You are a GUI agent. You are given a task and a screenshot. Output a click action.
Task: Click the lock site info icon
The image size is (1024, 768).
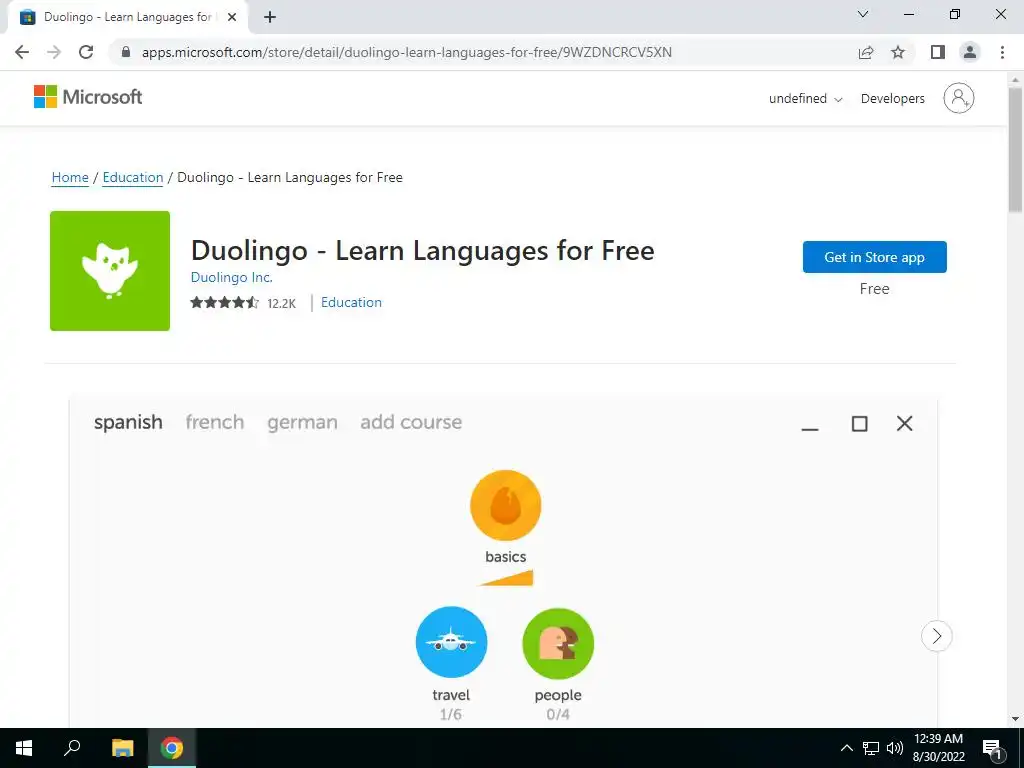click(x=126, y=52)
